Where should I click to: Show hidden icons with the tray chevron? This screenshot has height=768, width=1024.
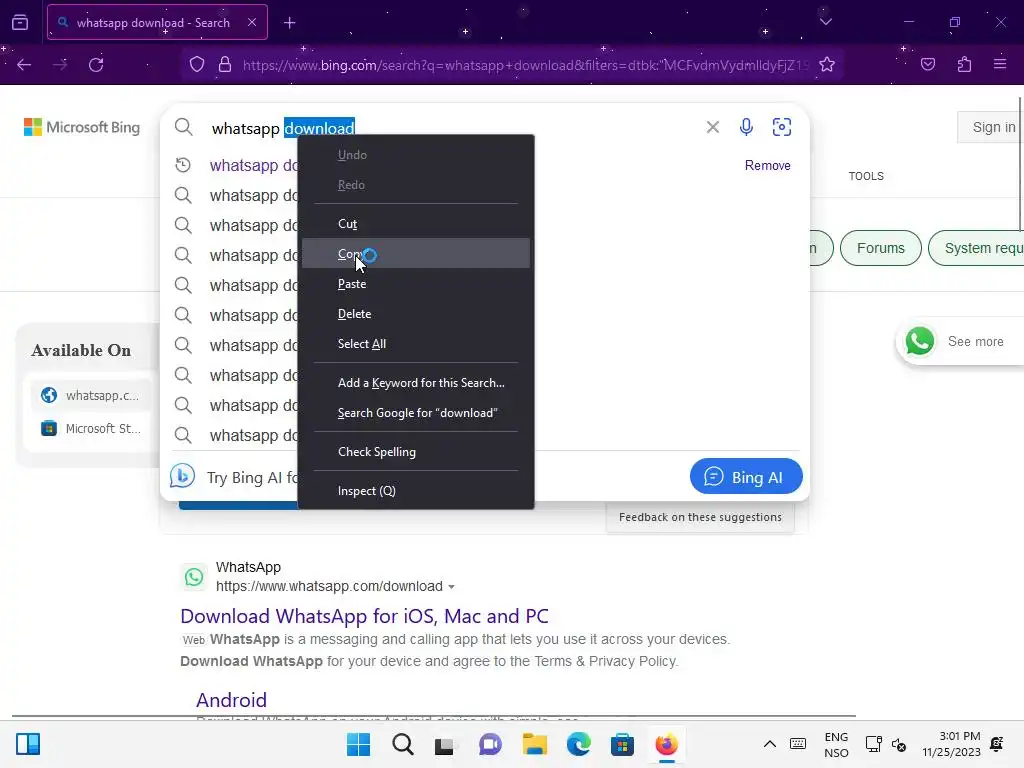tap(770, 744)
